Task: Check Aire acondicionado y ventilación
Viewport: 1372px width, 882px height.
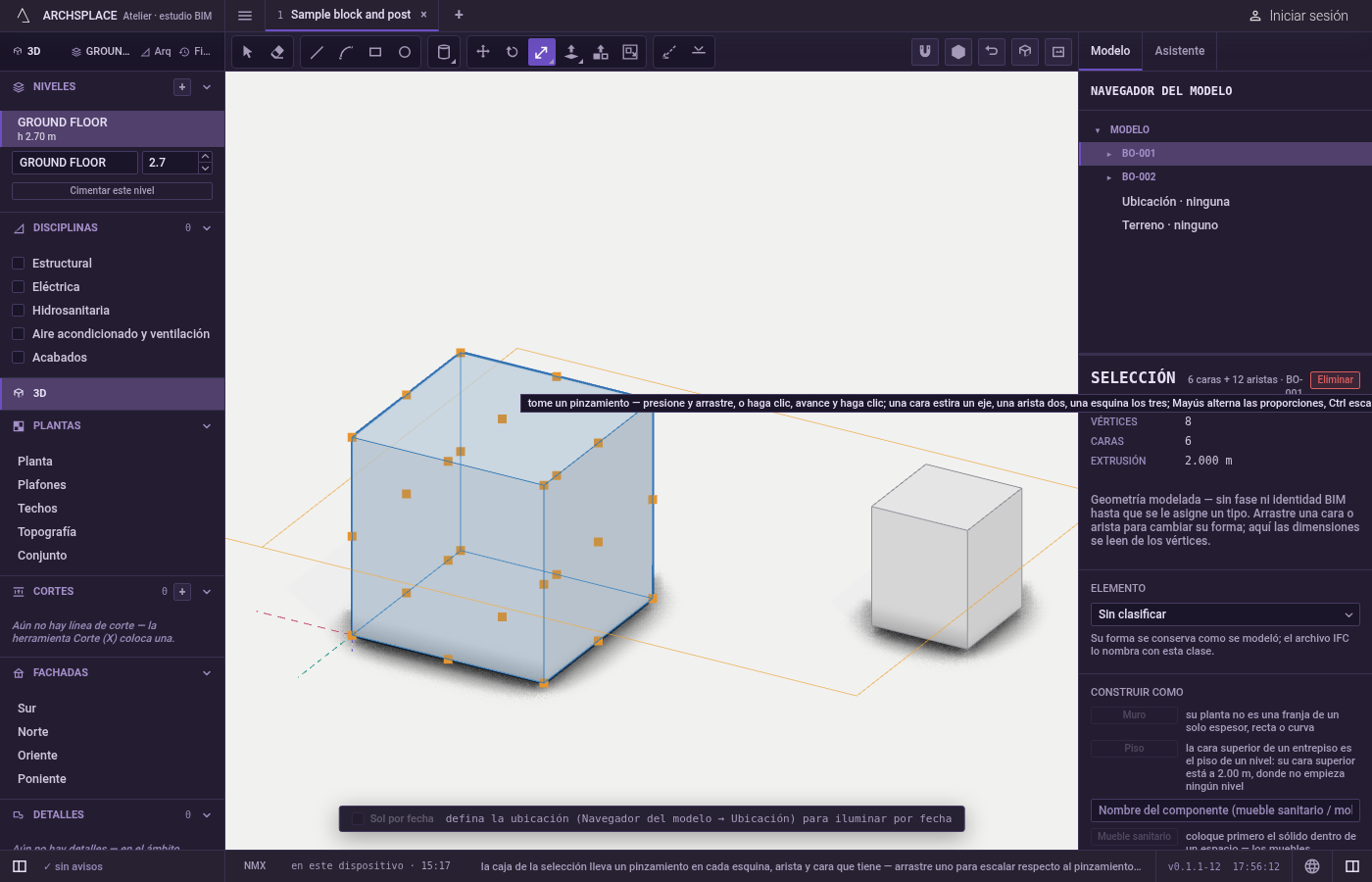Action: (18, 334)
